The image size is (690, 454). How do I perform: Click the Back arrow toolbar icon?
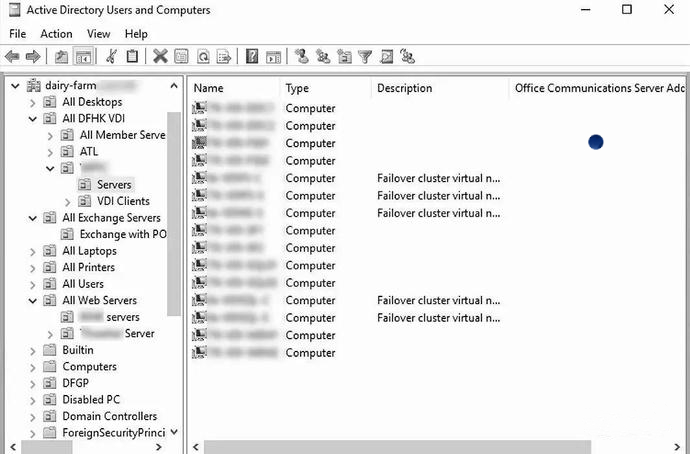coord(12,57)
